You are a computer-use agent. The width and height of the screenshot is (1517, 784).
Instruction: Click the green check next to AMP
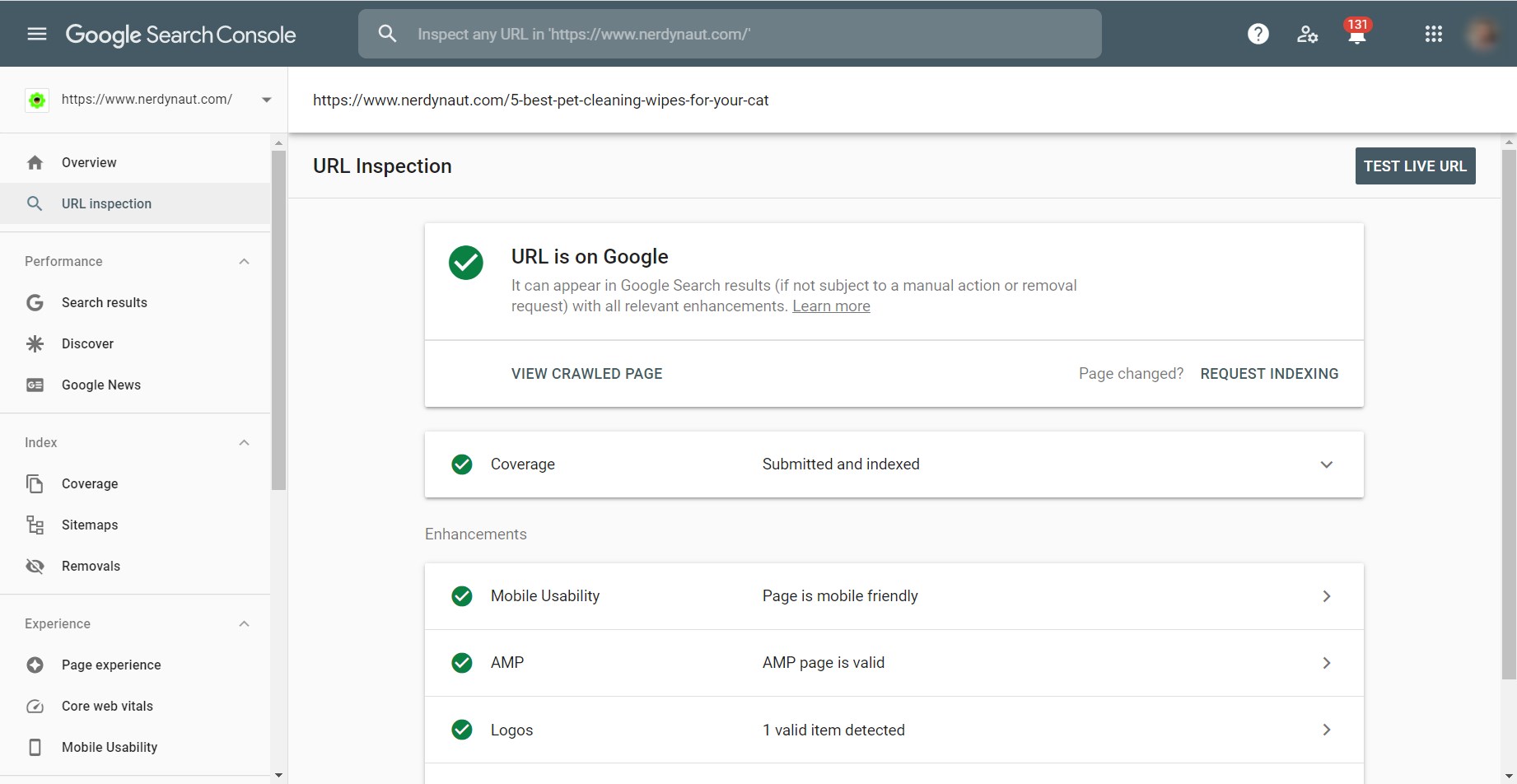click(x=462, y=663)
